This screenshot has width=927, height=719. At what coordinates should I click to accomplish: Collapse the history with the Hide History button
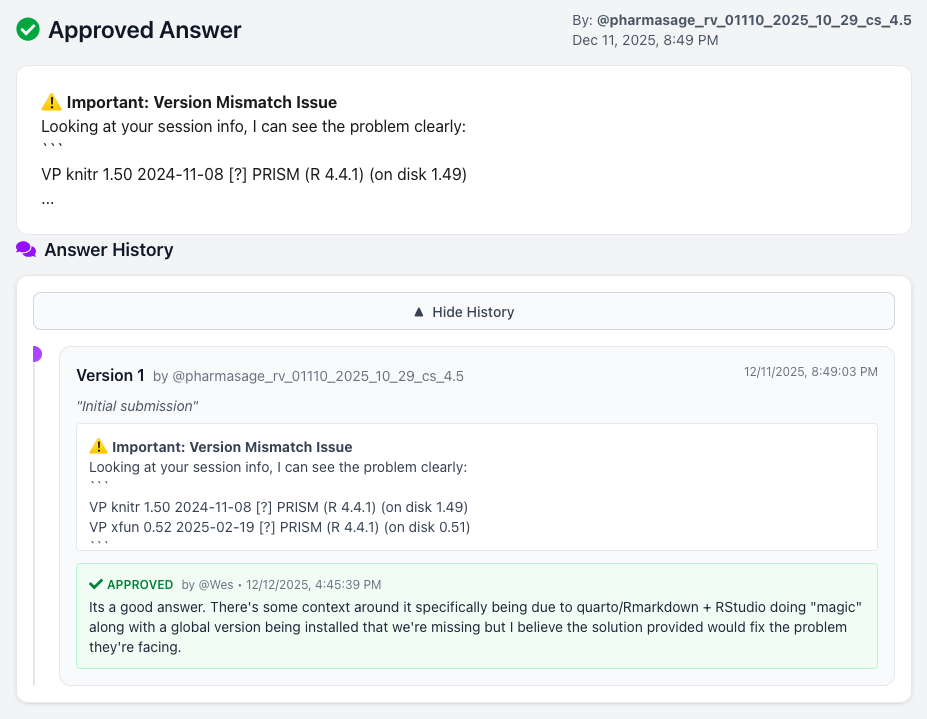click(x=464, y=312)
